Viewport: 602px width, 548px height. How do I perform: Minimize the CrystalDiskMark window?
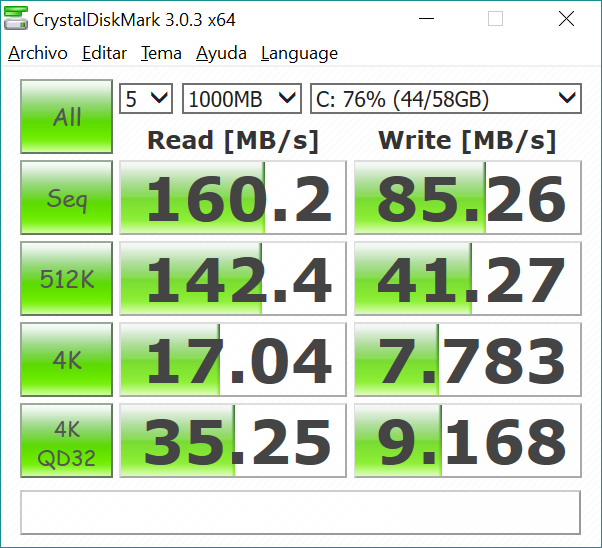[x=426, y=18]
